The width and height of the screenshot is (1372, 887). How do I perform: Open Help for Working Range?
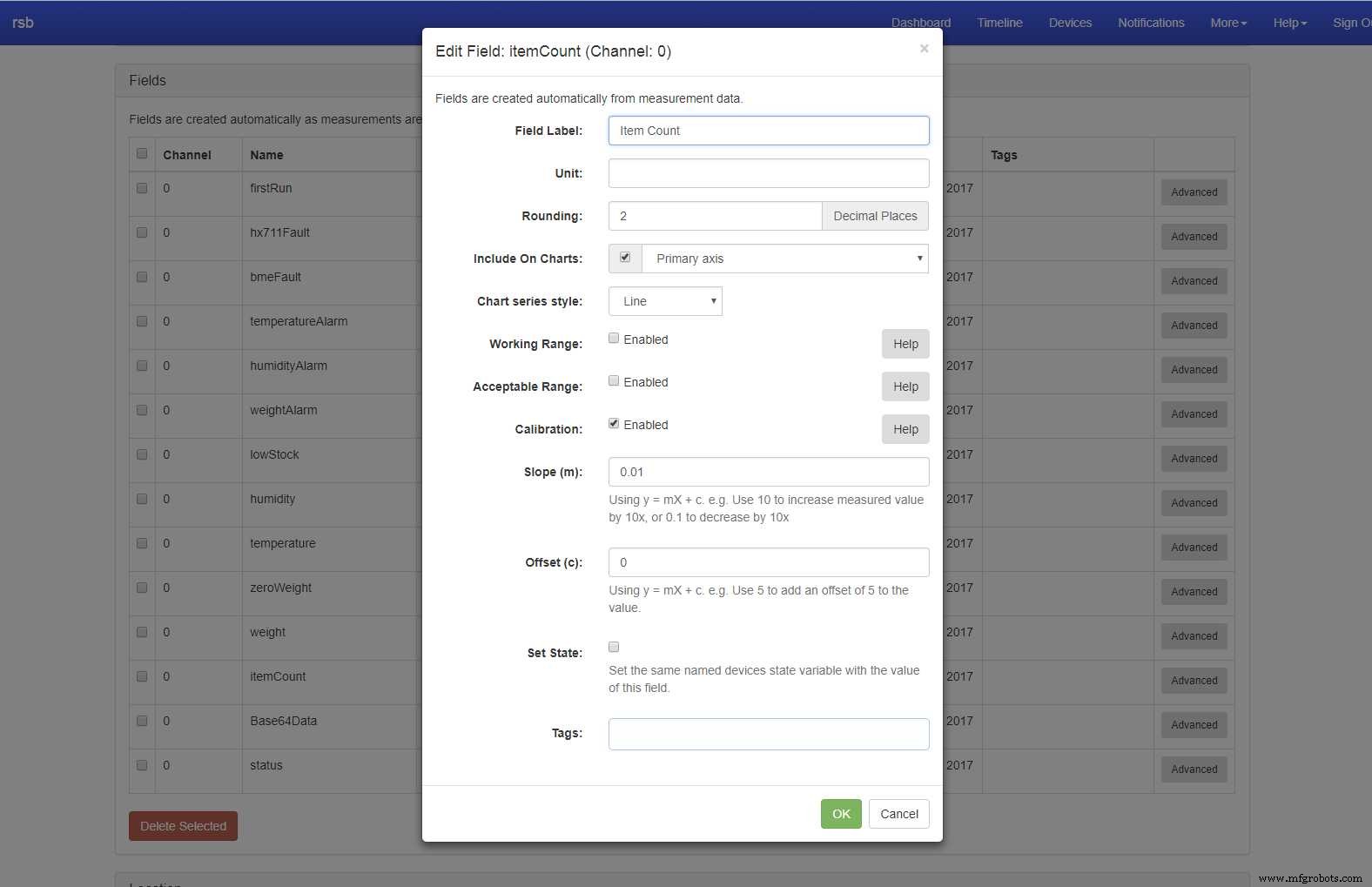[905, 344]
